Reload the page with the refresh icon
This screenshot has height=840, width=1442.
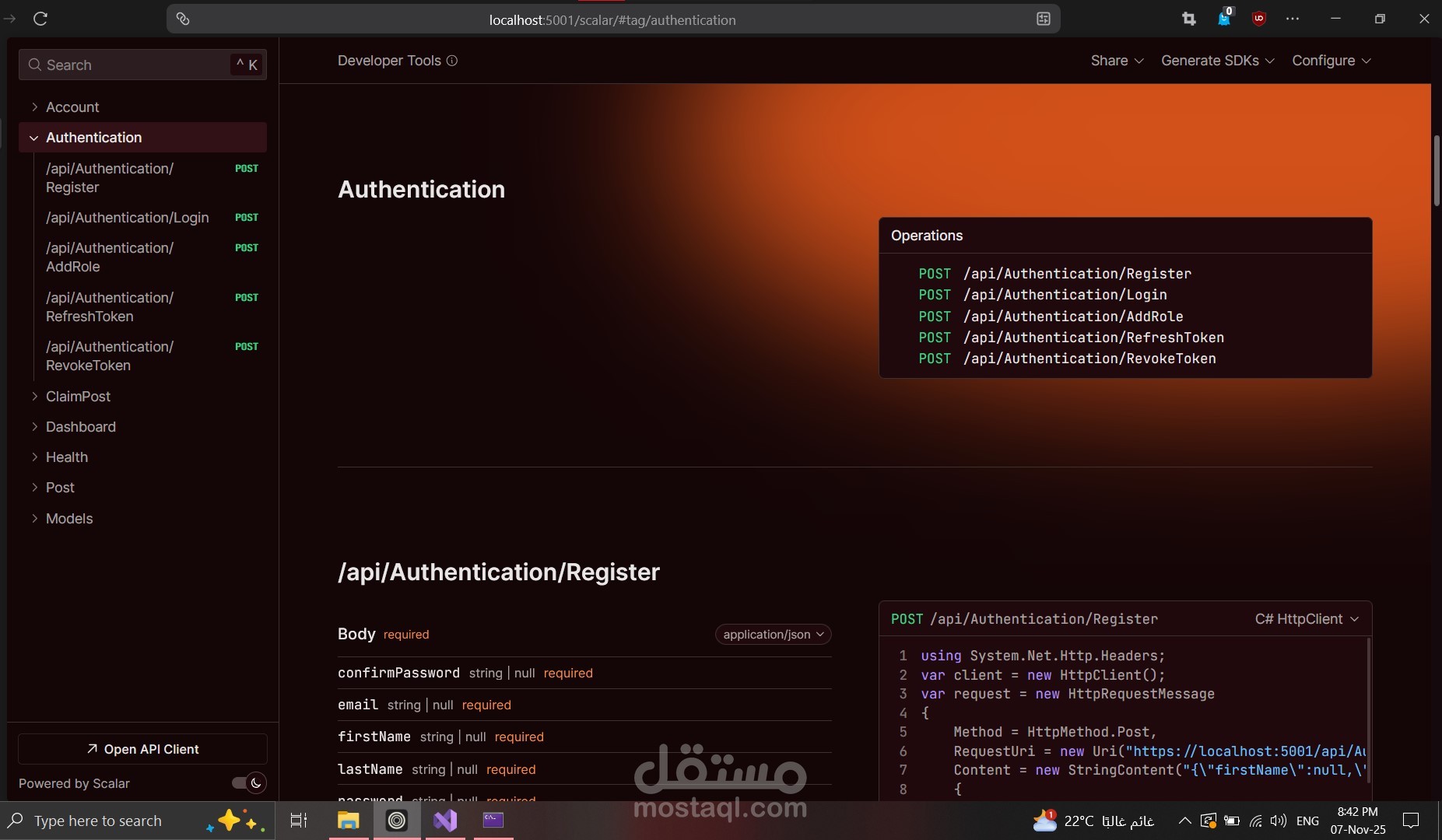(x=40, y=19)
